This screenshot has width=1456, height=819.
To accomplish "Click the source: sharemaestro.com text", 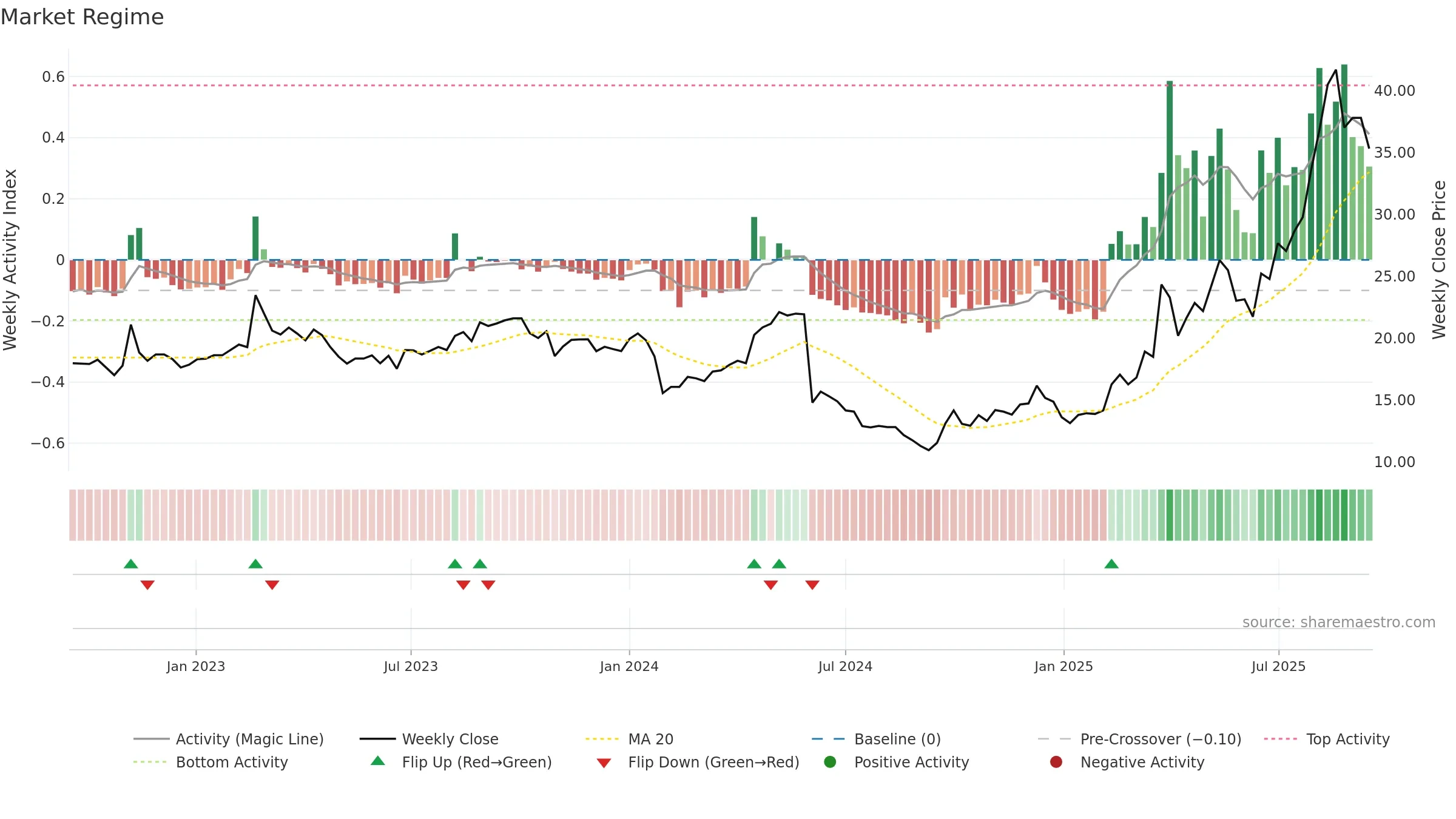I will 1339,622.
